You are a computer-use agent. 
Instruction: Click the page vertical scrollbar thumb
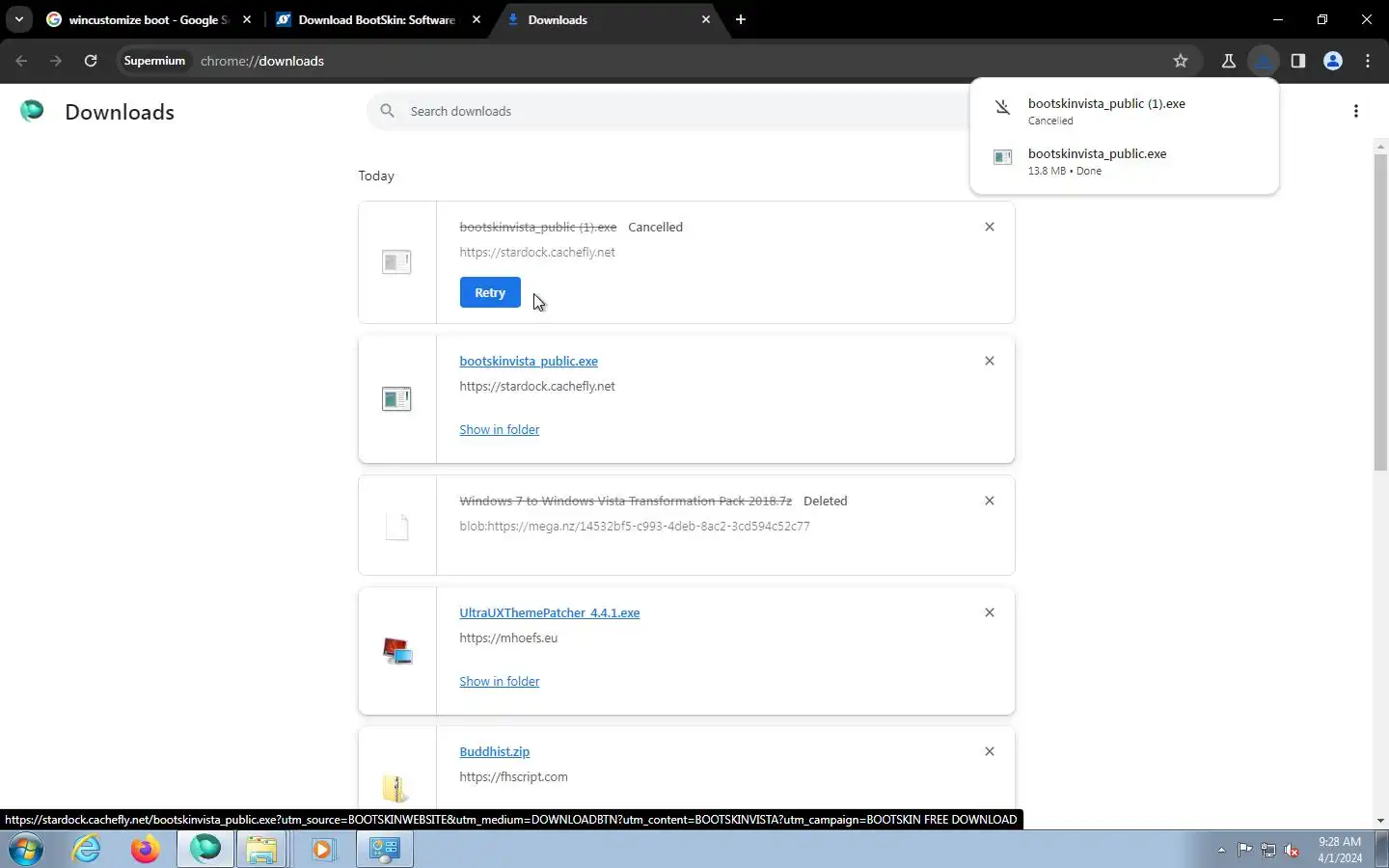1380,313
